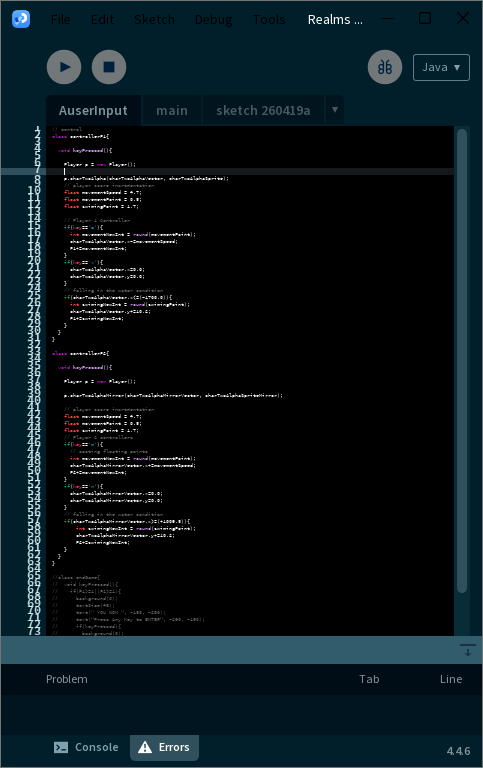Run the sketch with the play button
The height and width of the screenshot is (768, 483).
point(64,67)
